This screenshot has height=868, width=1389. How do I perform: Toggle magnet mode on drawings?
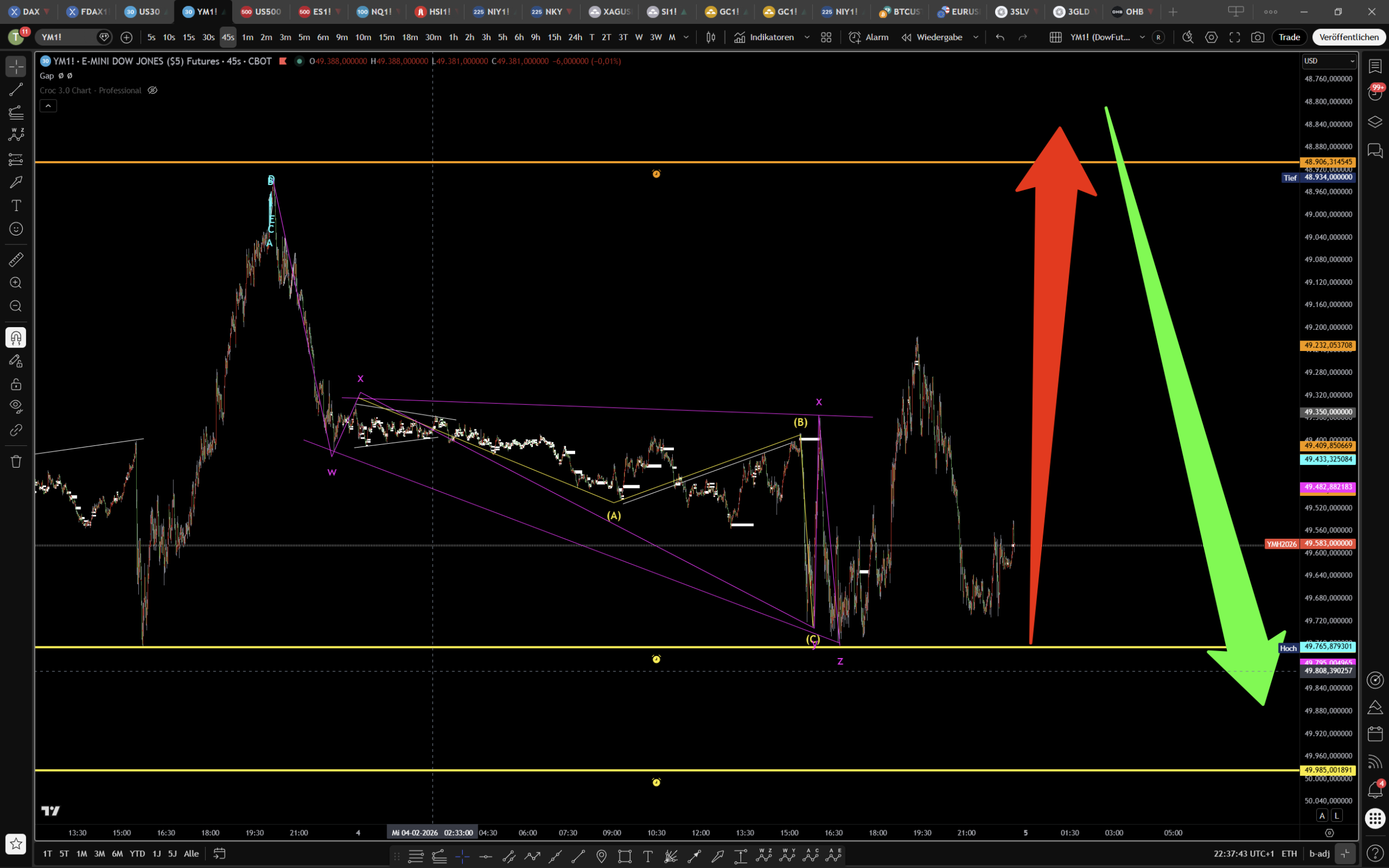(16, 338)
